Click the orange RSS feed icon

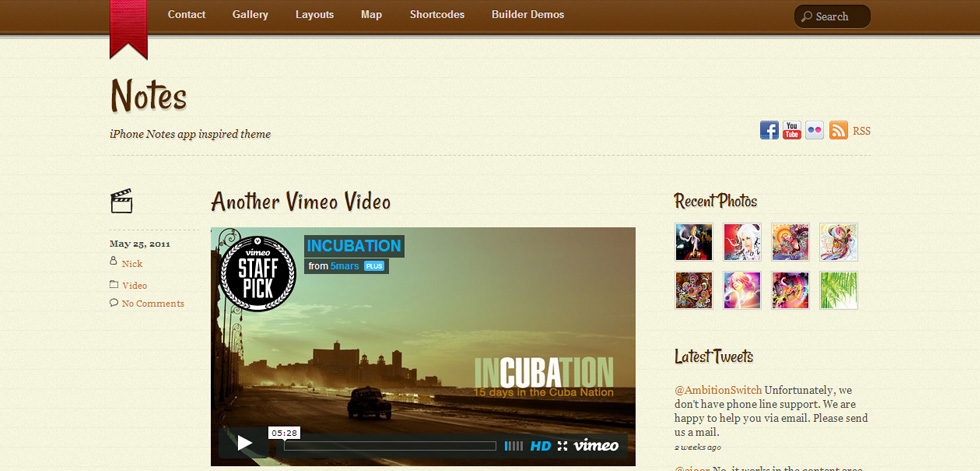coord(838,130)
